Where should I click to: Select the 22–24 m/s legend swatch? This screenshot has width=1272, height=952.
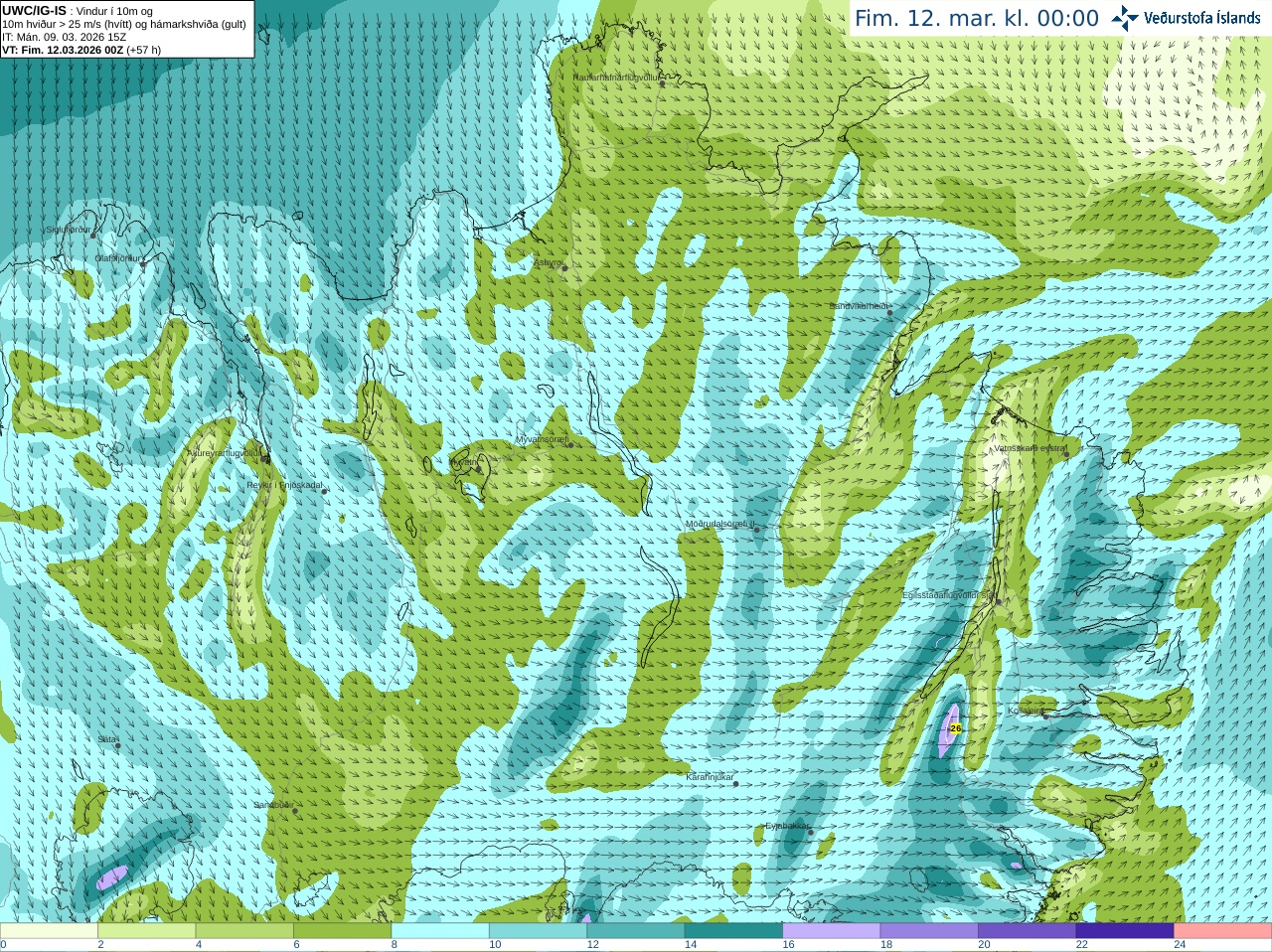coord(1125,931)
